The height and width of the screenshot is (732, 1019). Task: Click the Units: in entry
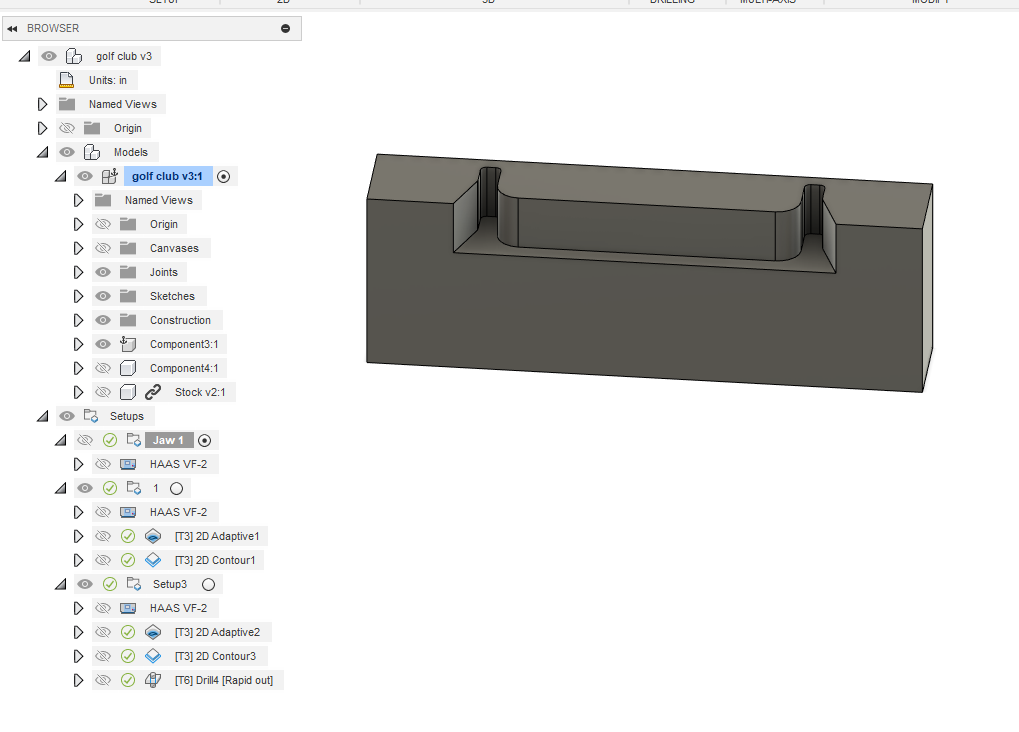tap(108, 81)
